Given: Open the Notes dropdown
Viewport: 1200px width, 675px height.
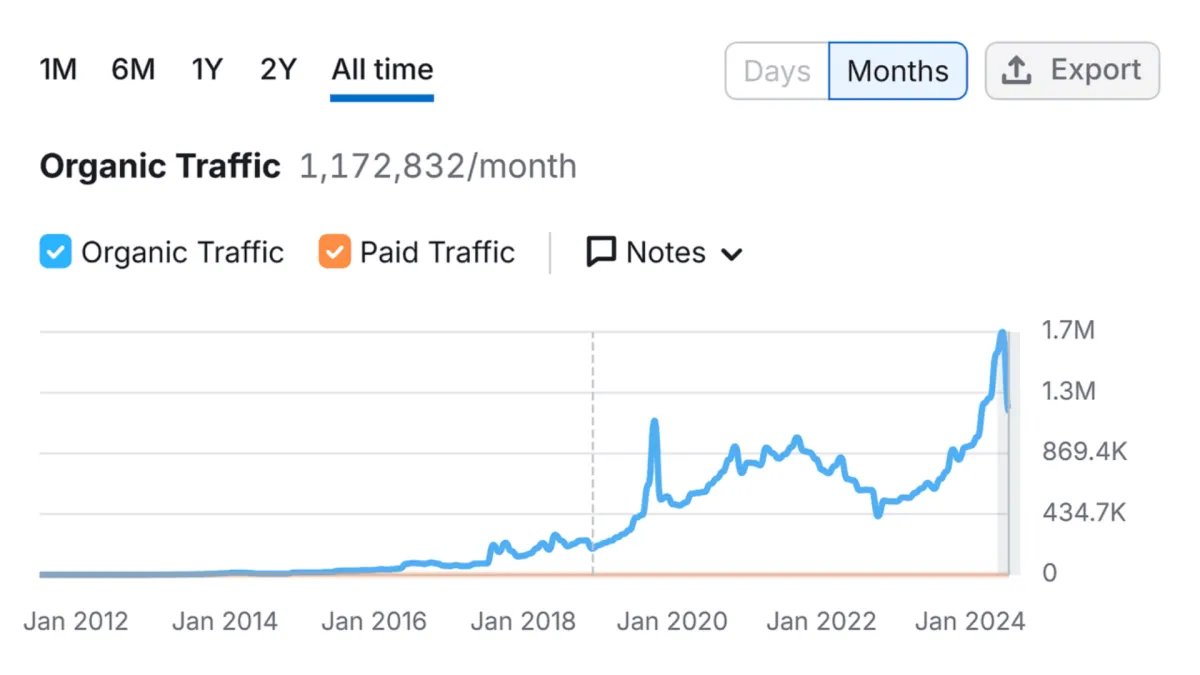Looking at the screenshot, I should point(664,252).
